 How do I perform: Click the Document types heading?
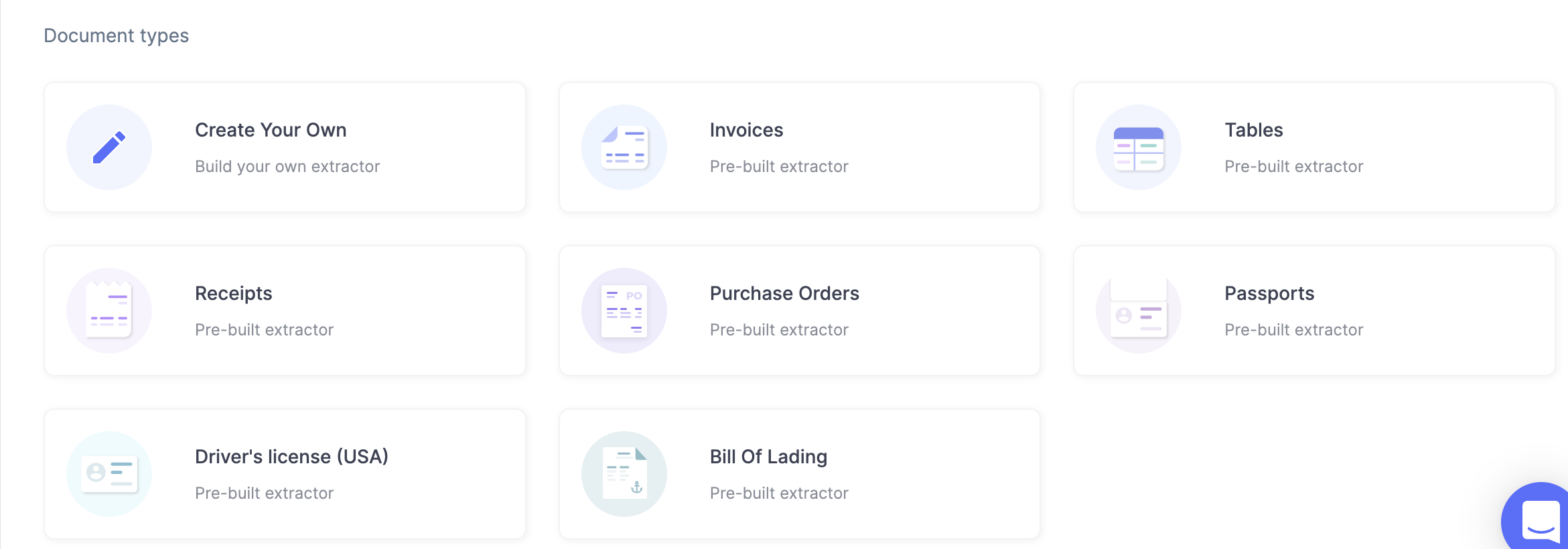(116, 35)
